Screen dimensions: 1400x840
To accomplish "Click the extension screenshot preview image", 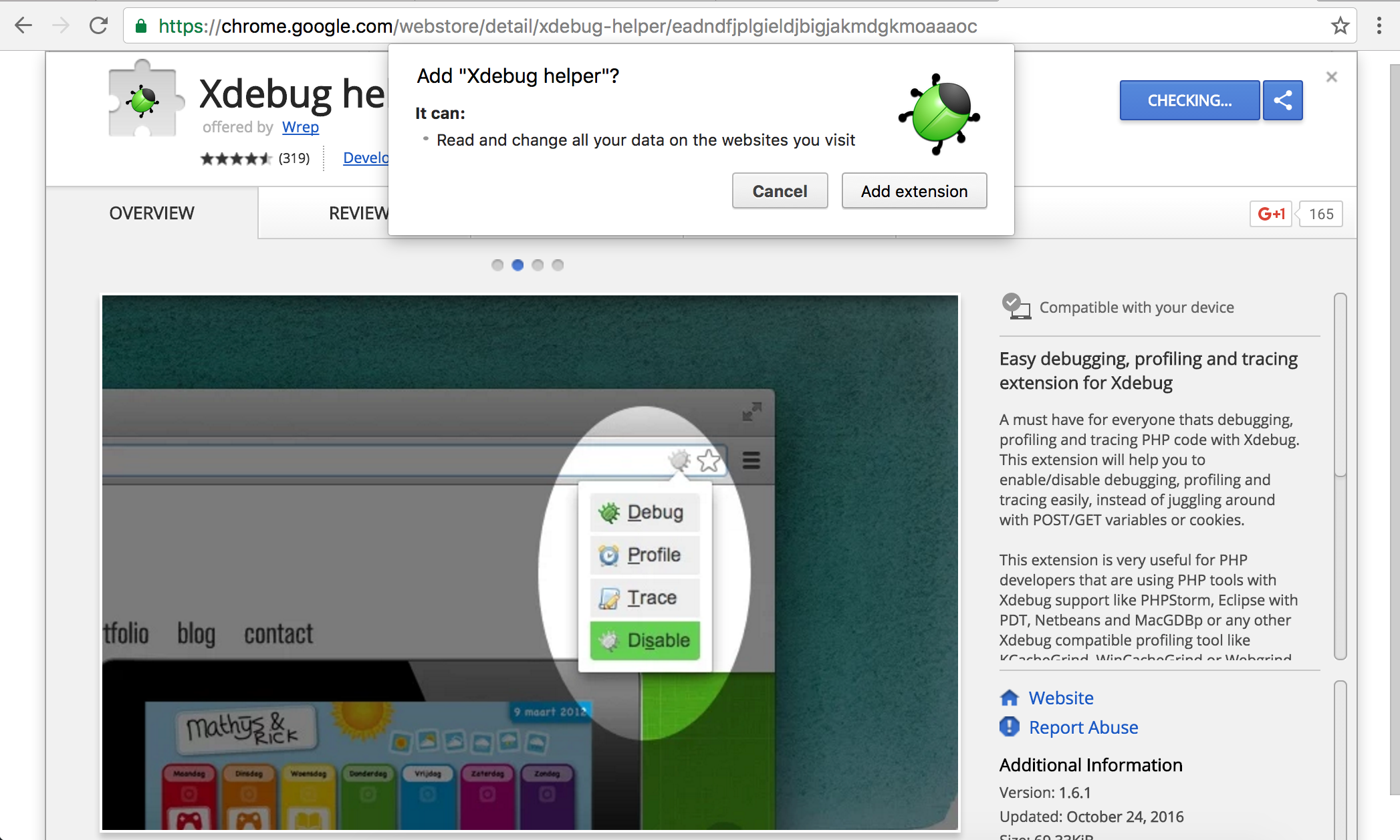I will click(x=530, y=563).
